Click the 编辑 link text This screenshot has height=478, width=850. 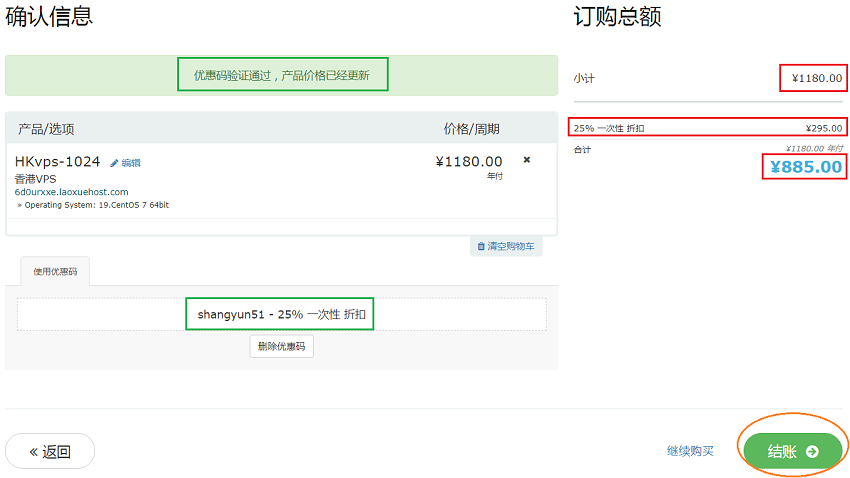click(131, 163)
